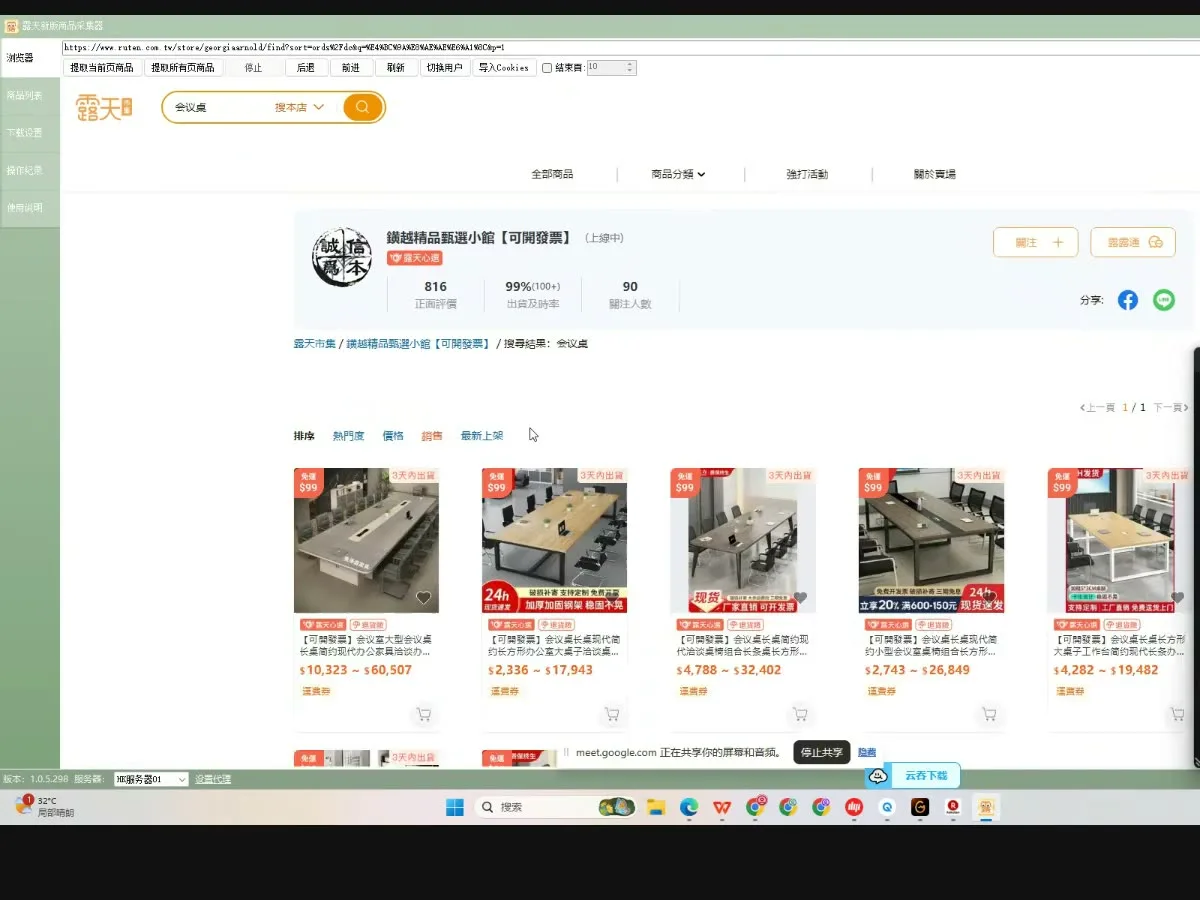The image size is (1200, 900).
Task: Sort the results by 價格
Action: pyautogui.click(x=393, y=436)
